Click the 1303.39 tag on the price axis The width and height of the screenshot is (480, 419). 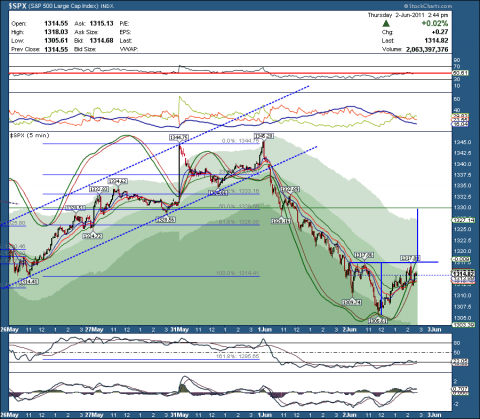[462, 325]
